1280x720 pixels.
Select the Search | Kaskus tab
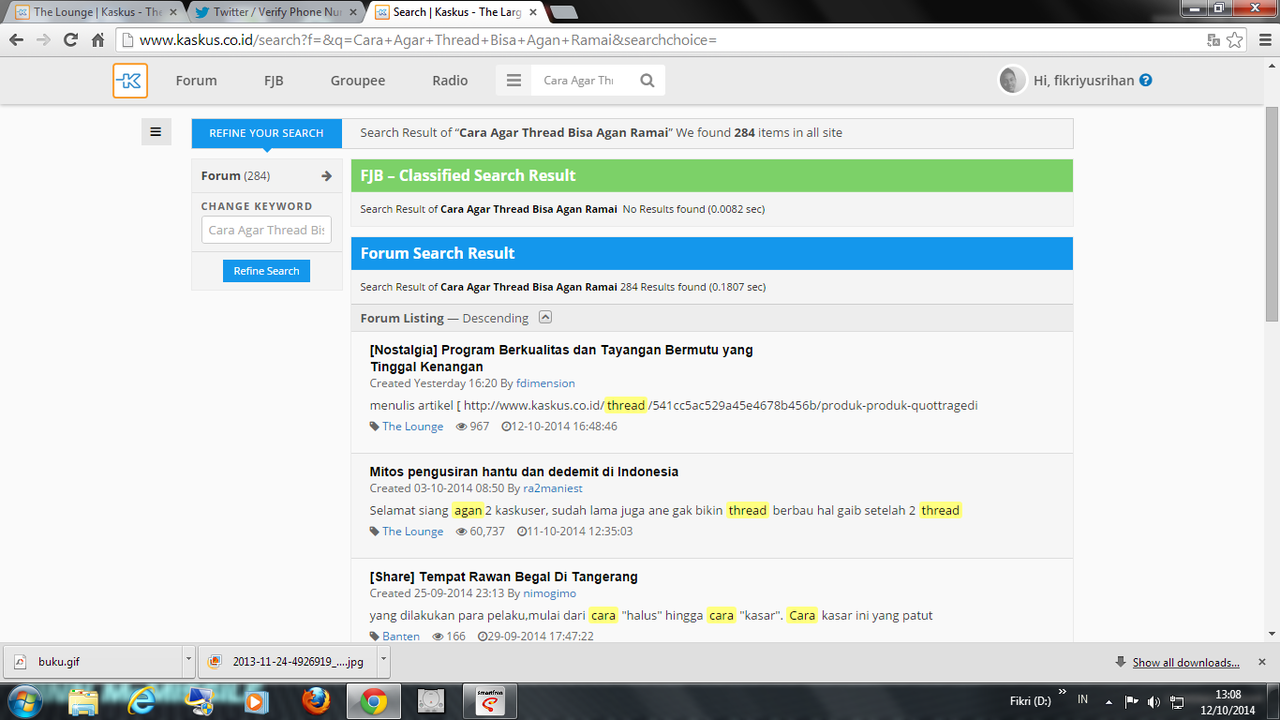455,12
